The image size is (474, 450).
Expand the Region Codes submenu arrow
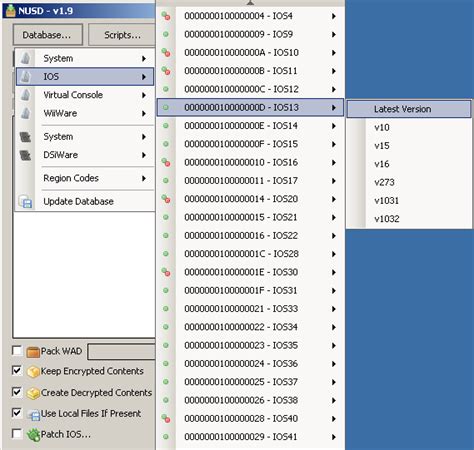144,178
